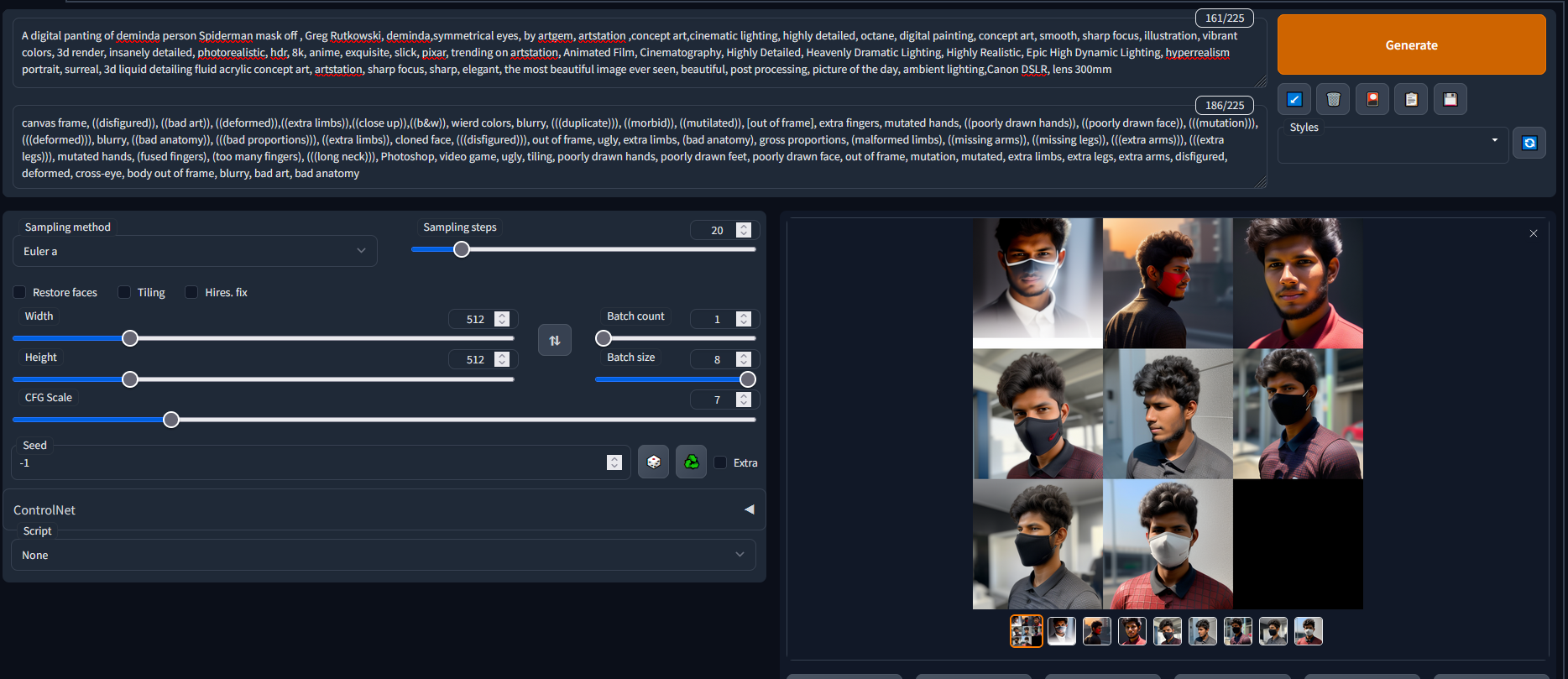
Task: Click the CFG Scale slider handle
Action: click(x=171, y=420)
